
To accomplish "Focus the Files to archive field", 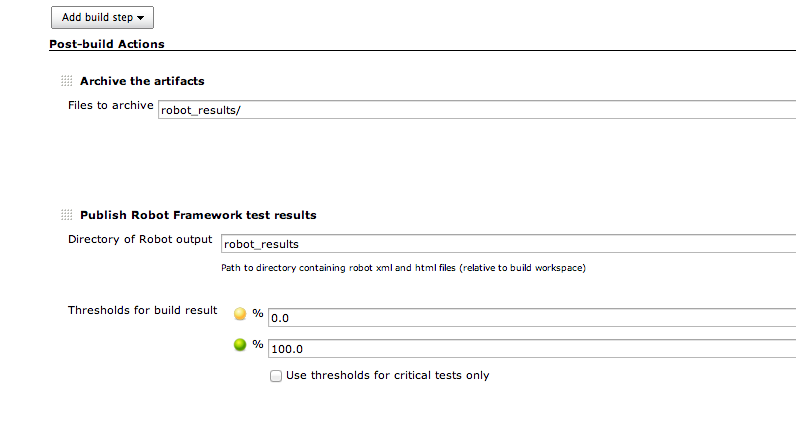I will (x=476, y=110).
